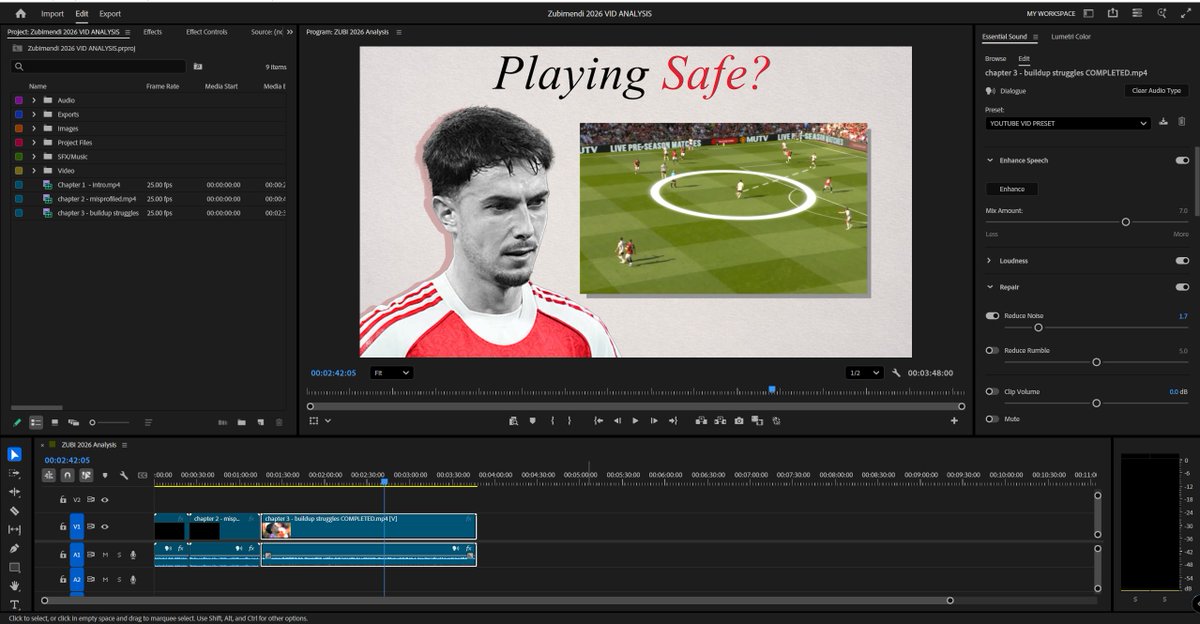Toggle the Repair section switch
The height and width of the screenshot is (624, 1200).
tap(1182, 287)
